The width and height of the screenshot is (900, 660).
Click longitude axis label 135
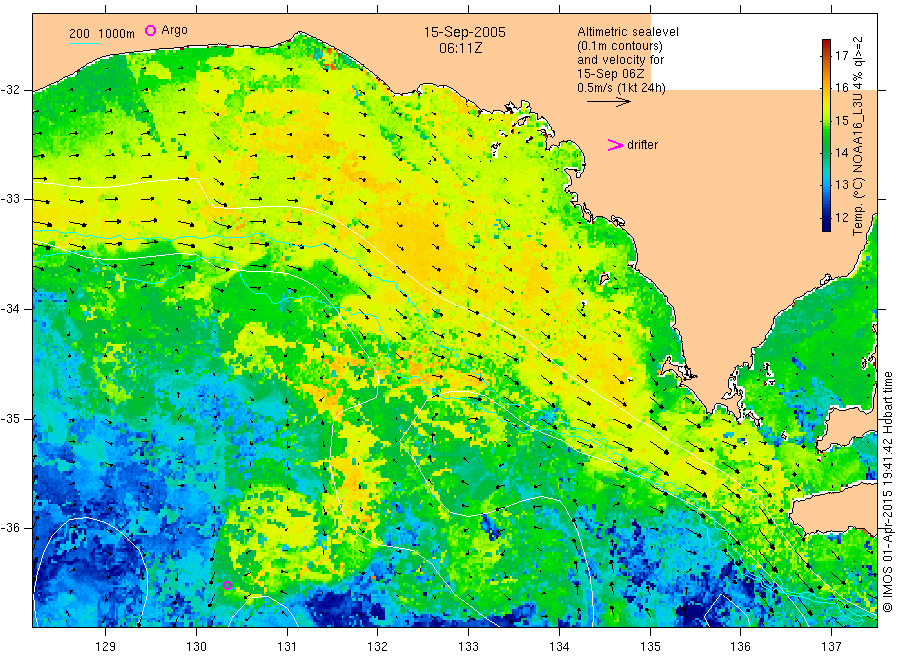click(x=650, y=647)
